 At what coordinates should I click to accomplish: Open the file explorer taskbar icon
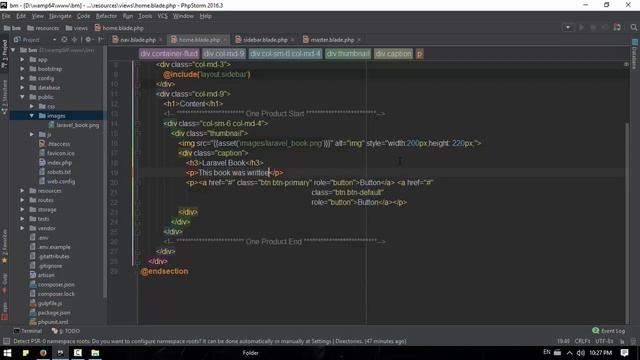pyautogui.click(x=95, y=353)
